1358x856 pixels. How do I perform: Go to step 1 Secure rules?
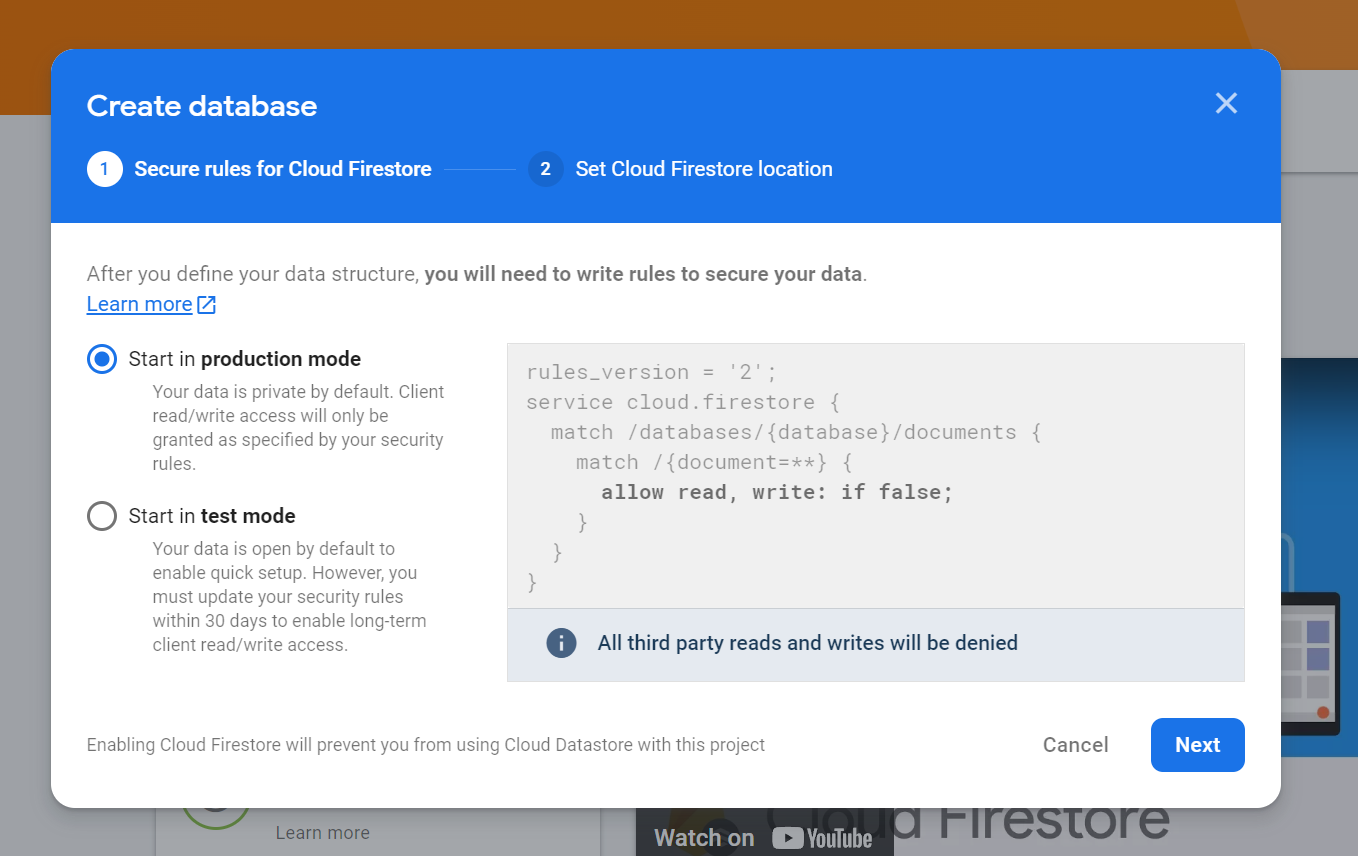pos(259,169)
